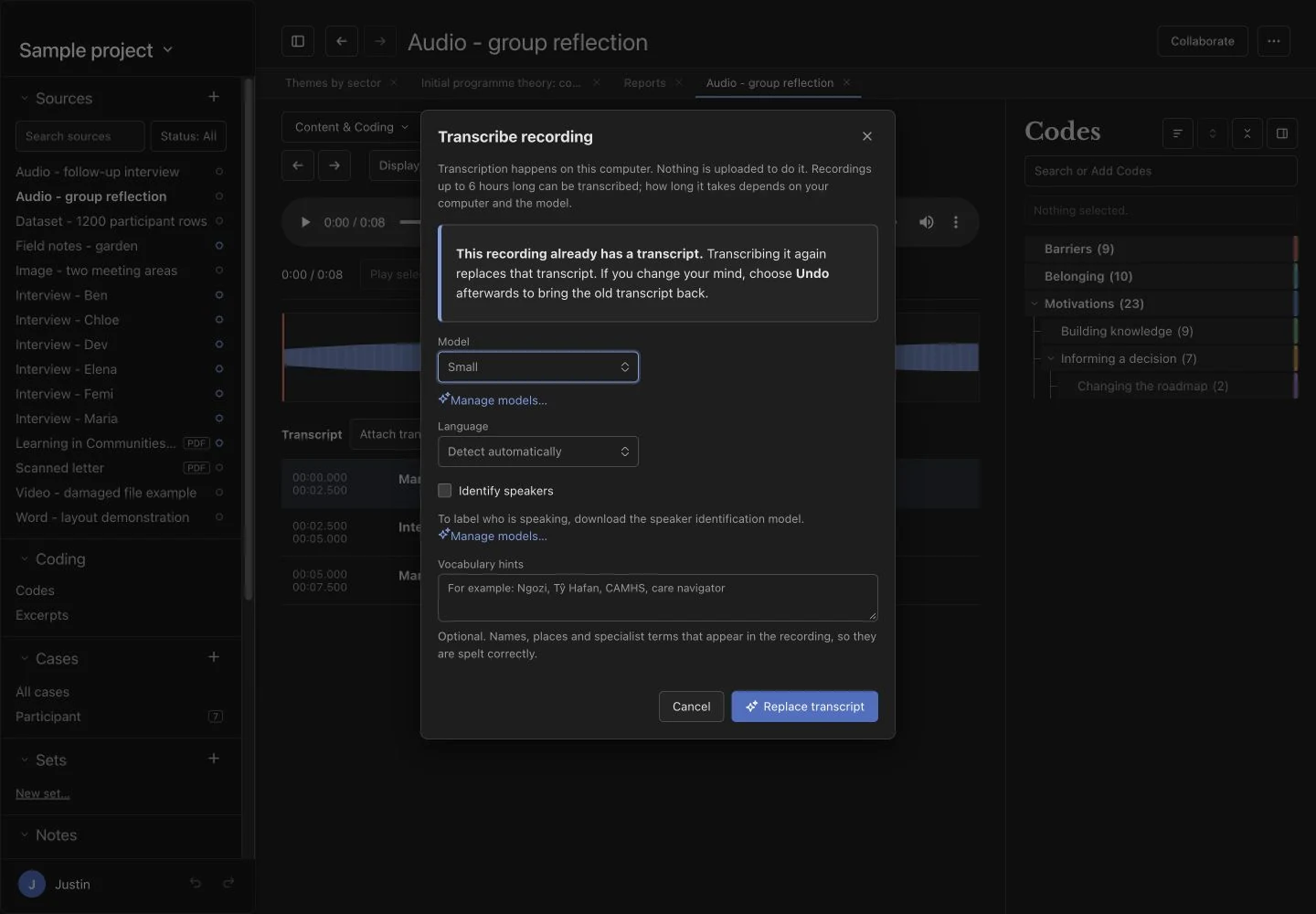The image size is (1316, 914).
Task: Go back with the header left arrow
Action: 341,41
